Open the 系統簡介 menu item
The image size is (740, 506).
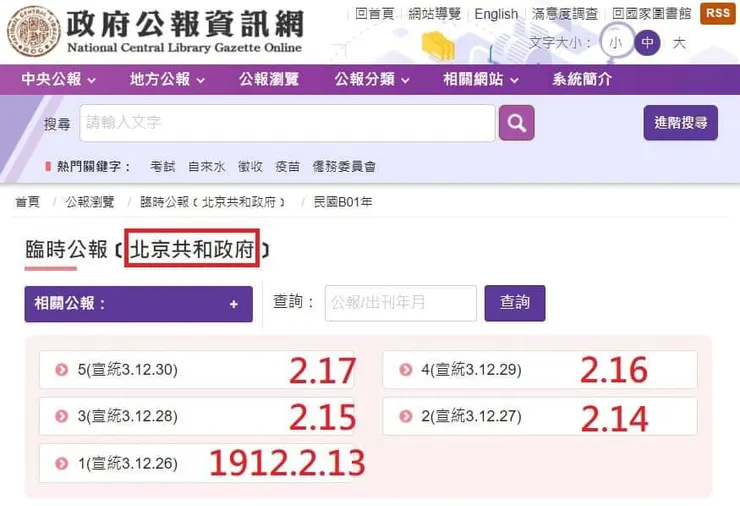tap(582, 79)
